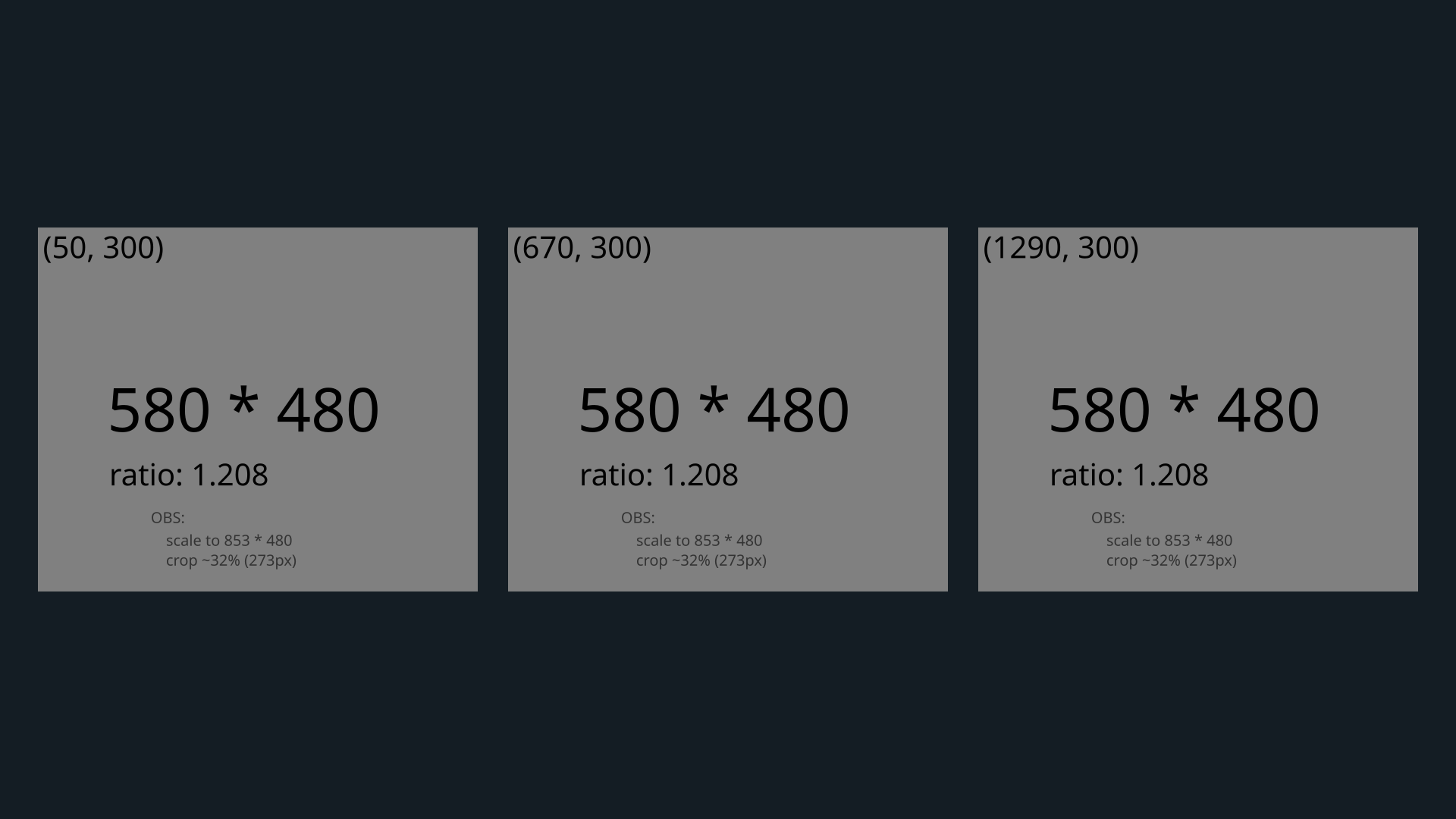The image size is (1456, 819).
Task: Click the OBS: label in the right panel
Action: (x=1108, y=518)
